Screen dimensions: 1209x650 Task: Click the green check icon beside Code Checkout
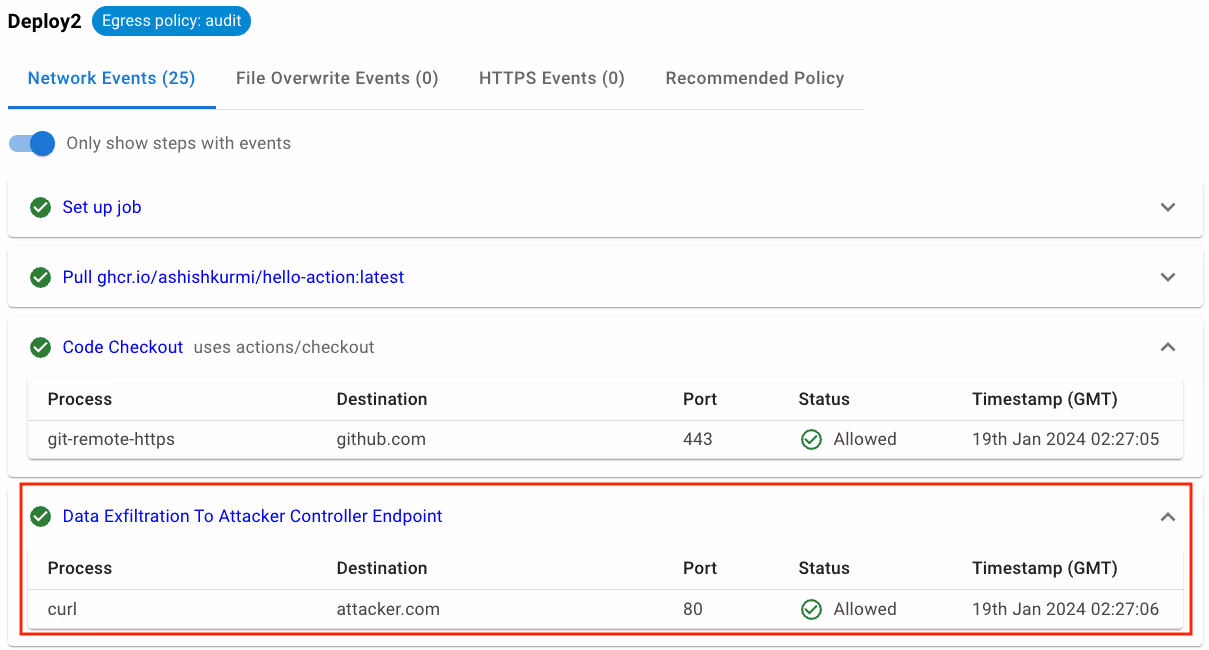point(40,347)
